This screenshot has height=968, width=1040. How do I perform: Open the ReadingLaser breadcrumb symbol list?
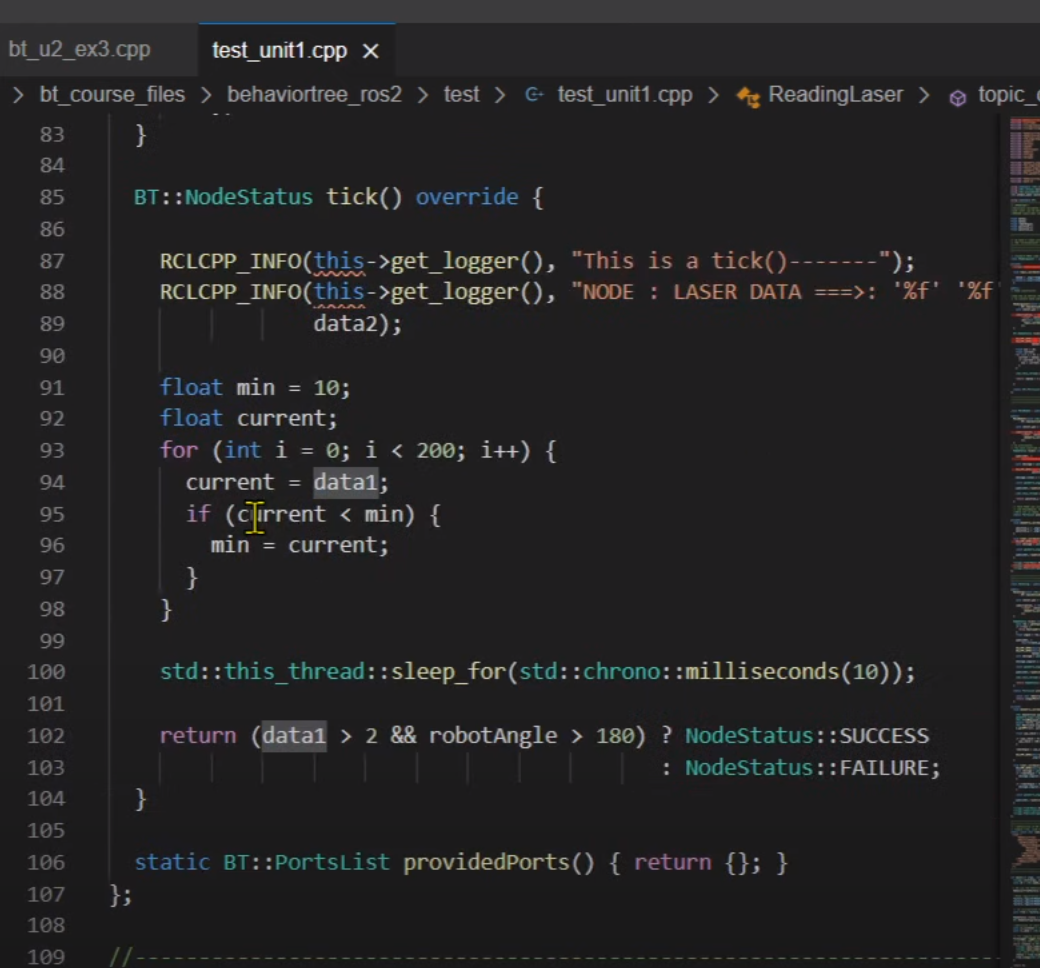point(835,95)
